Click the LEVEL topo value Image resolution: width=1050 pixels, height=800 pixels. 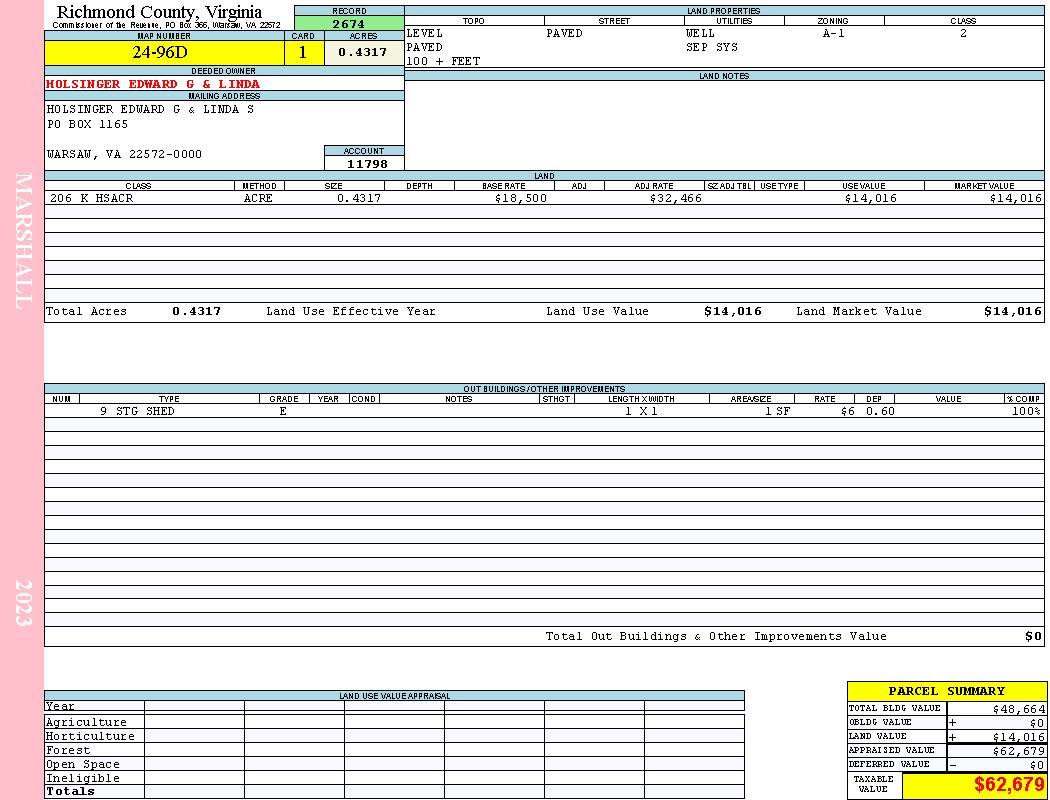[x=425, y=33]
